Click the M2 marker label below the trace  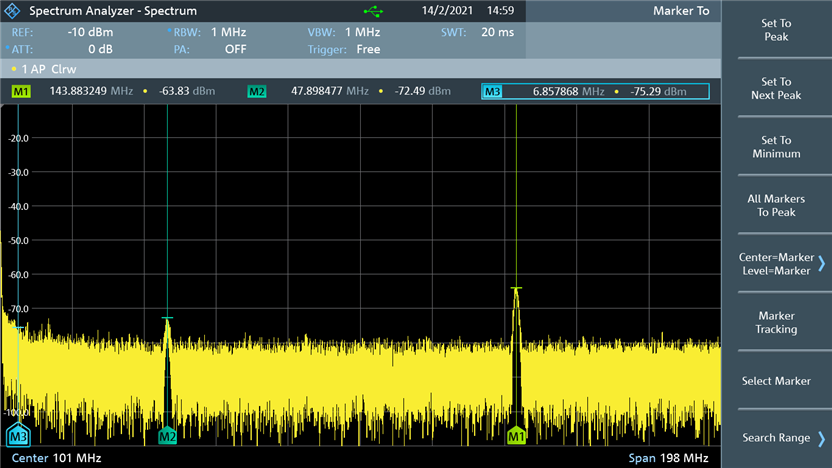167,436
